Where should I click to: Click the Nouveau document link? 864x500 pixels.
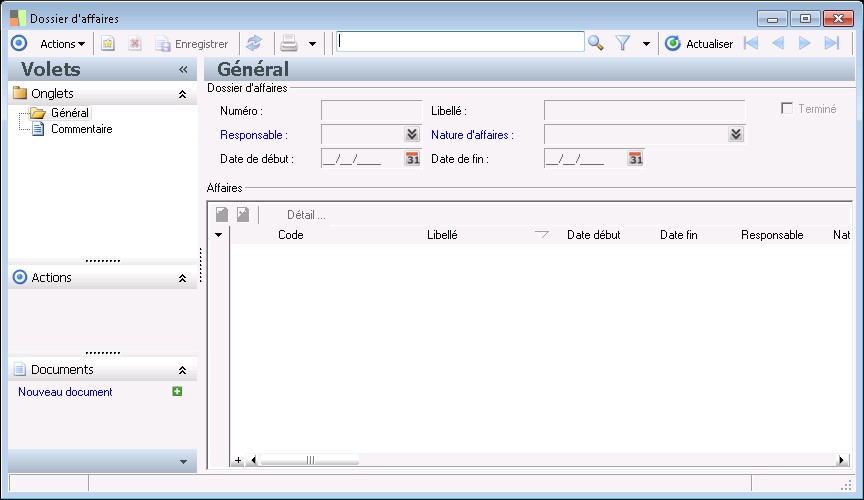(x=65, y=392)
